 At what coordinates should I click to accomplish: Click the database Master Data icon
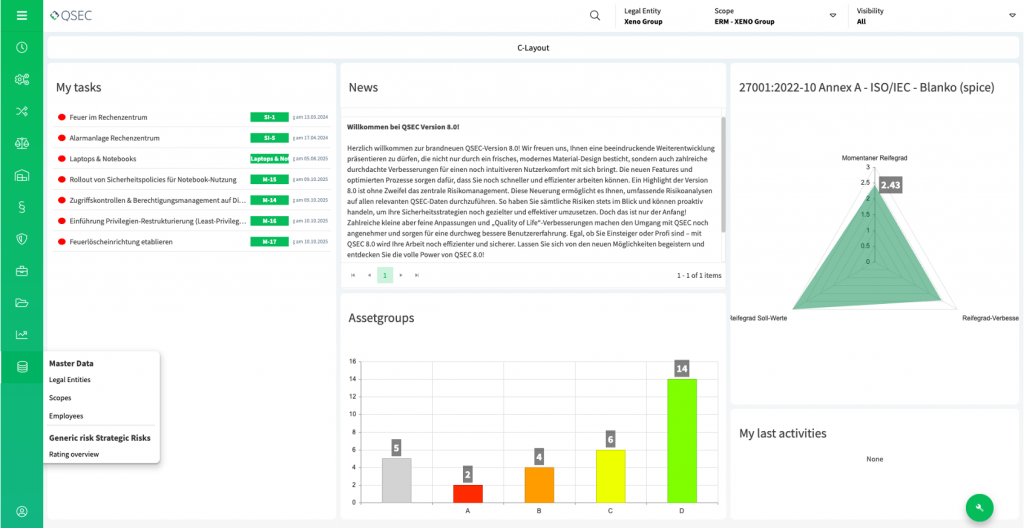(21, 367)
